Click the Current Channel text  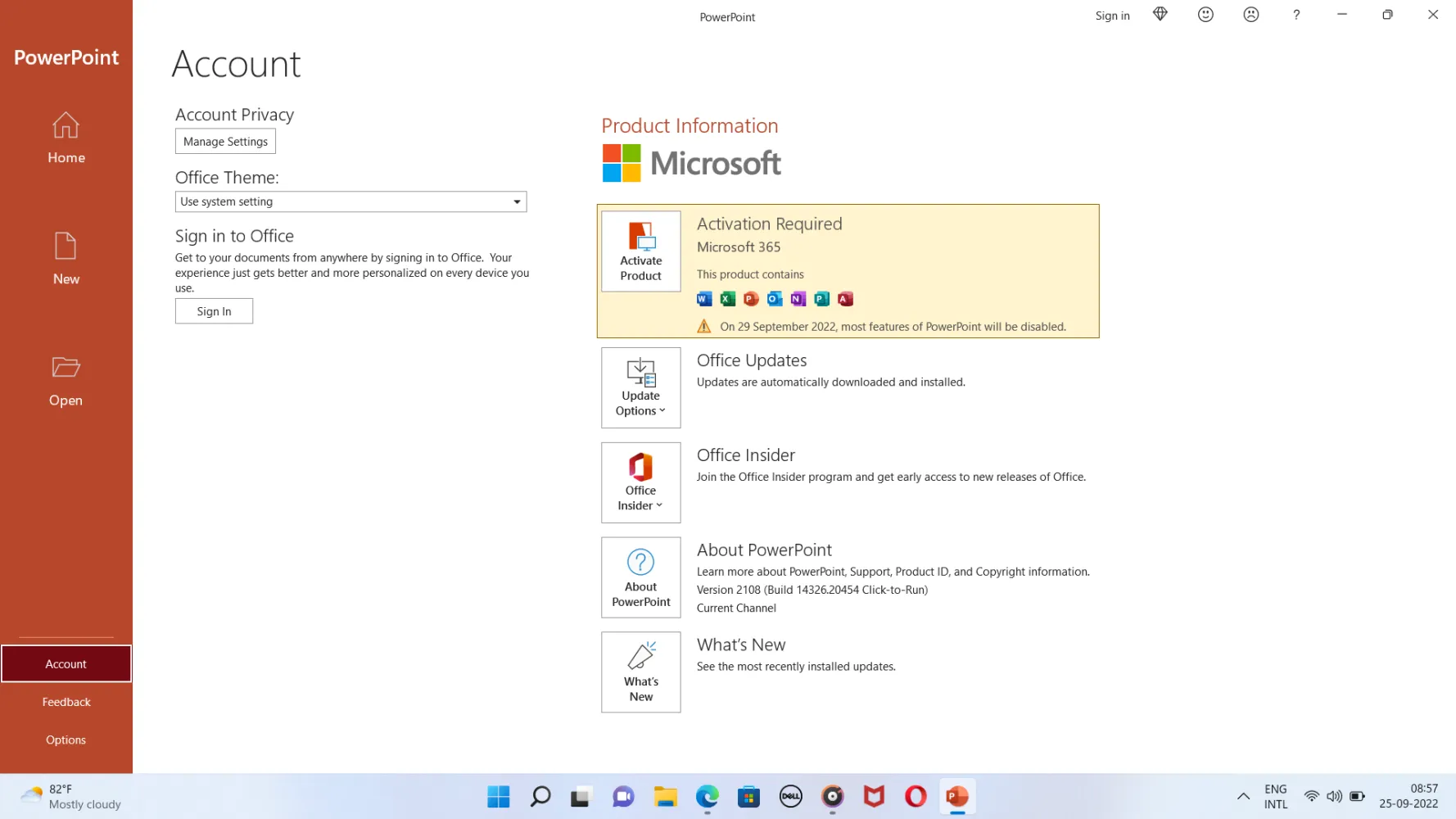coord(736,608)
